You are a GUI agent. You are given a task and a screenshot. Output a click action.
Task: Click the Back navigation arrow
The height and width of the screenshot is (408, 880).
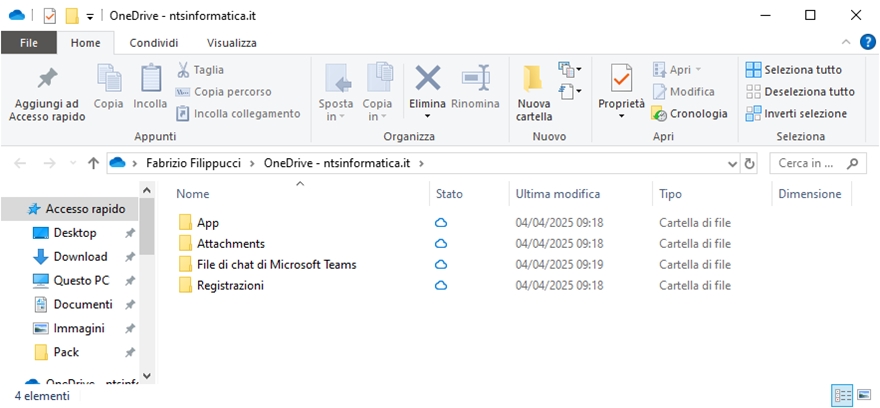pyautogui.click(x=20, y=163)
